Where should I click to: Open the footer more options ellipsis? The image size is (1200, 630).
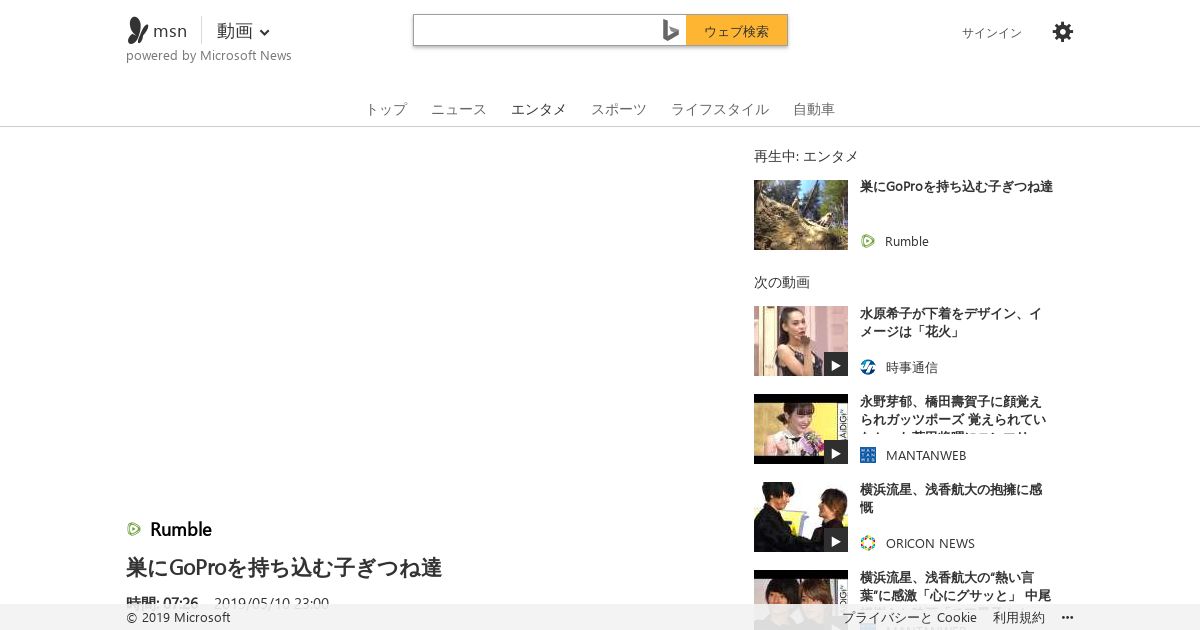coord(1067,617)
